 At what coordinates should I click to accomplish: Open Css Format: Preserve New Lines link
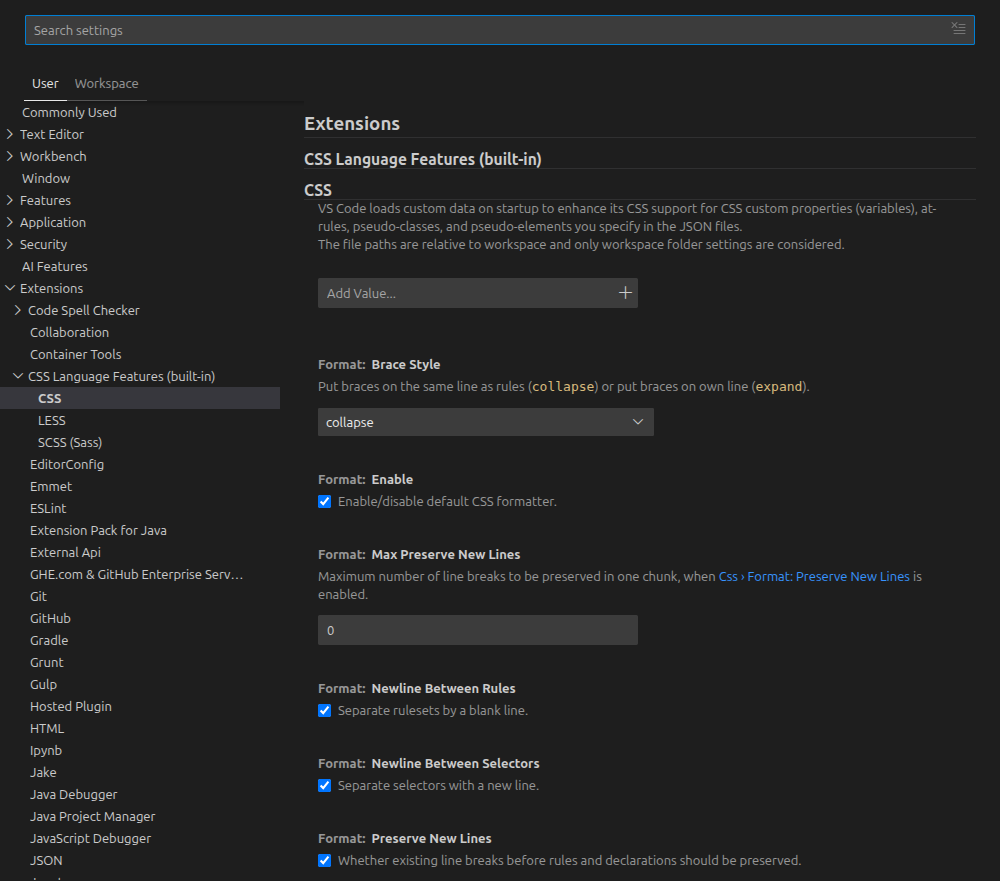pyautogui.click(x=814, y=576)
